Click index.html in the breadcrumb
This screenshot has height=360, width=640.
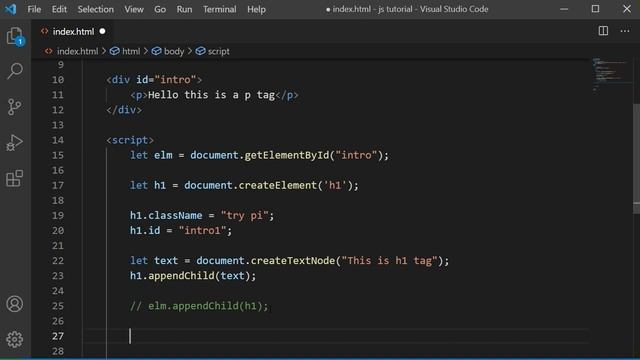click(x=77, y=51)
